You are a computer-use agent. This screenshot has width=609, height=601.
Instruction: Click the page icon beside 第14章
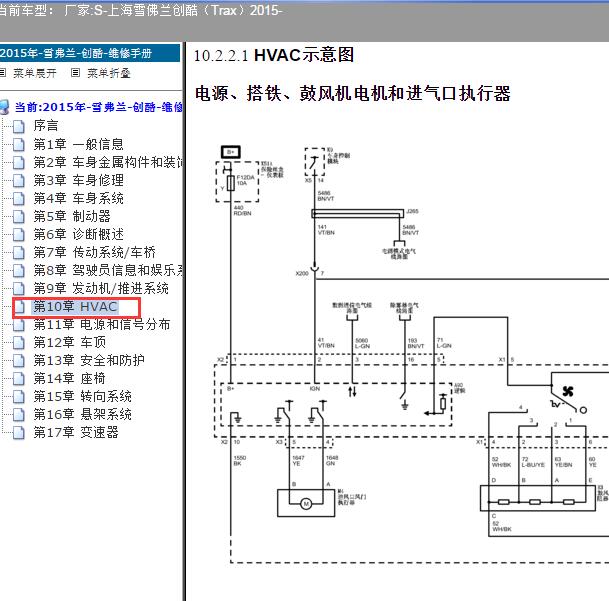pos(19,378)
